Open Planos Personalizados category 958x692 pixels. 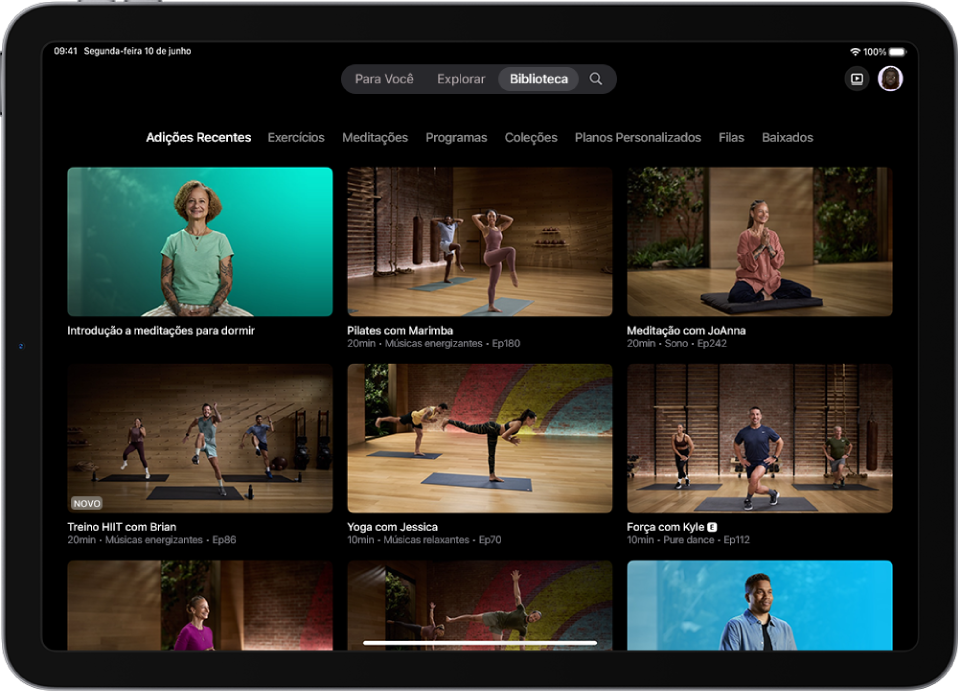tap(637, 137)
